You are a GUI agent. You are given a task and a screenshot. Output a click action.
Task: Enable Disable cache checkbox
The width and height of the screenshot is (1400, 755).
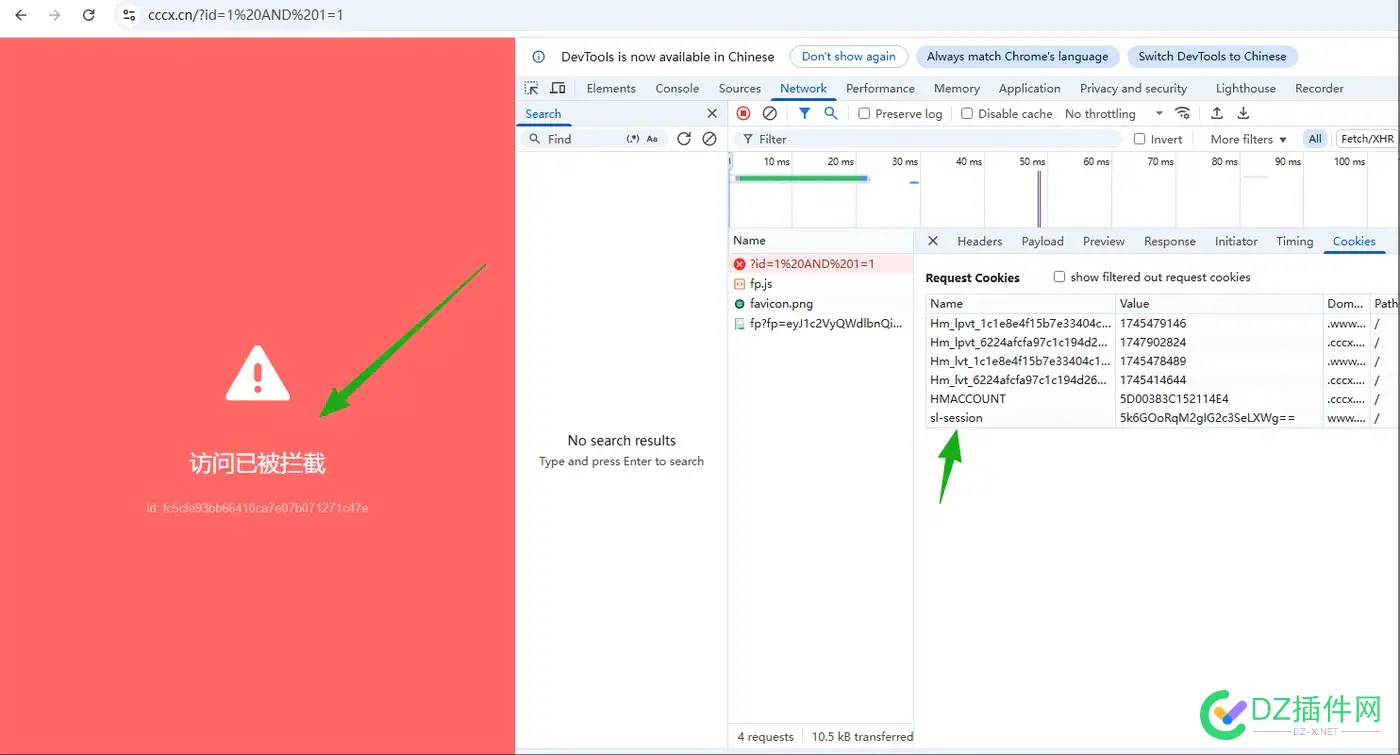tap(967, 113)
